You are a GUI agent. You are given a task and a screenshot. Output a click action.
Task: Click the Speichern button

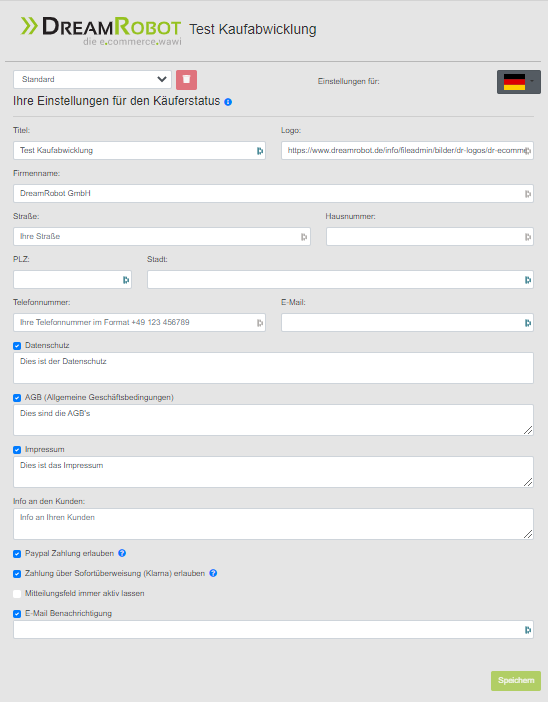click(x=516, y=681)
